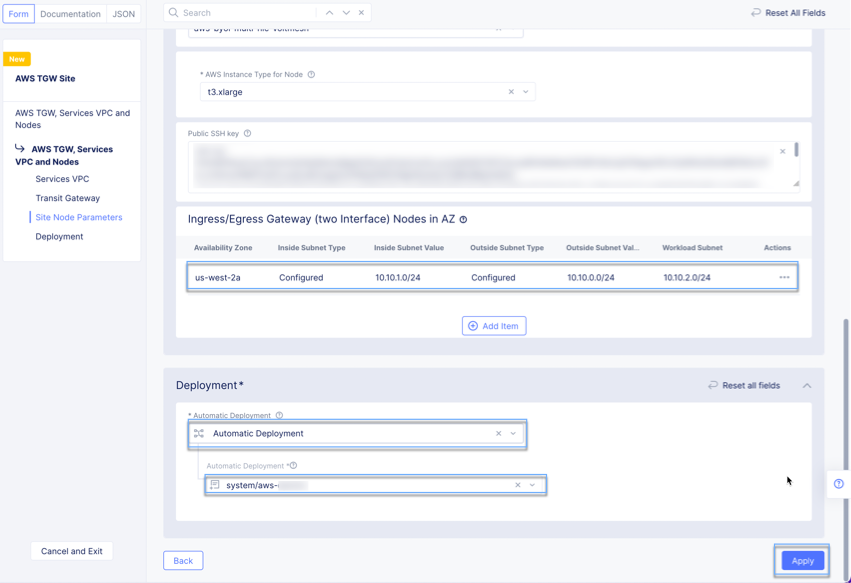Open the system/aws credential dropdown
This screenshot has height=583, width=851.
pyautogui.click(x=532, y=485)
